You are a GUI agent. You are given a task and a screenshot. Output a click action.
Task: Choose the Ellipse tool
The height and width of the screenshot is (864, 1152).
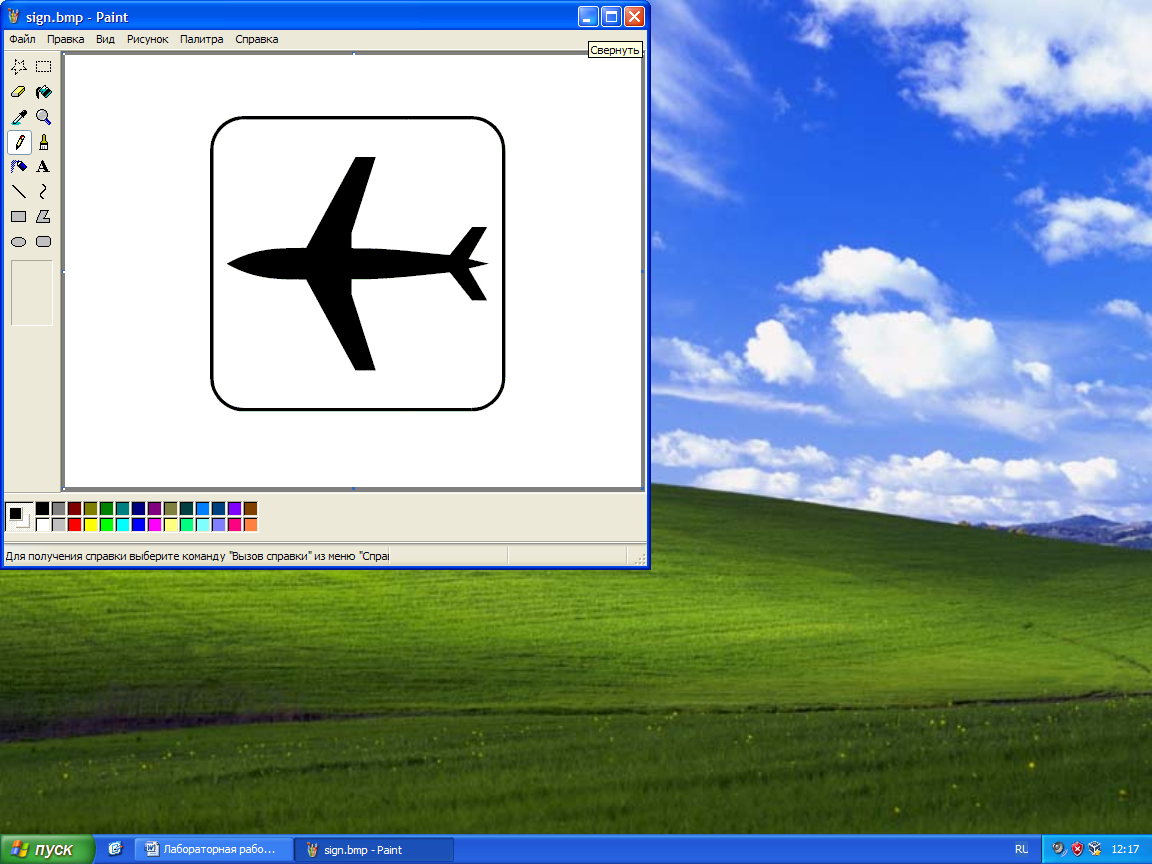pos(19,242)
